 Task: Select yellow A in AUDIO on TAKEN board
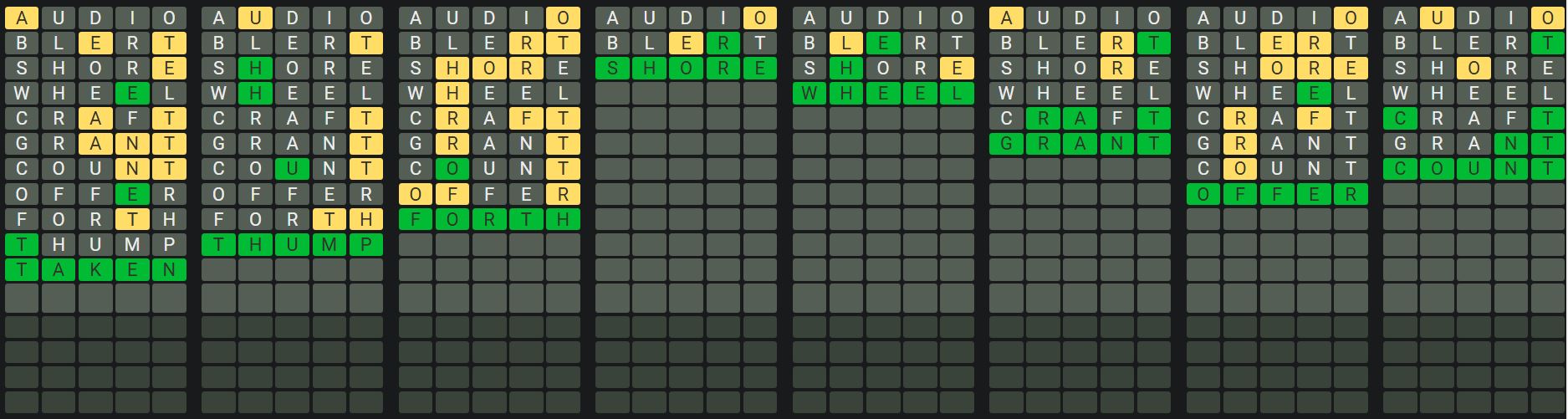(22, 18)
